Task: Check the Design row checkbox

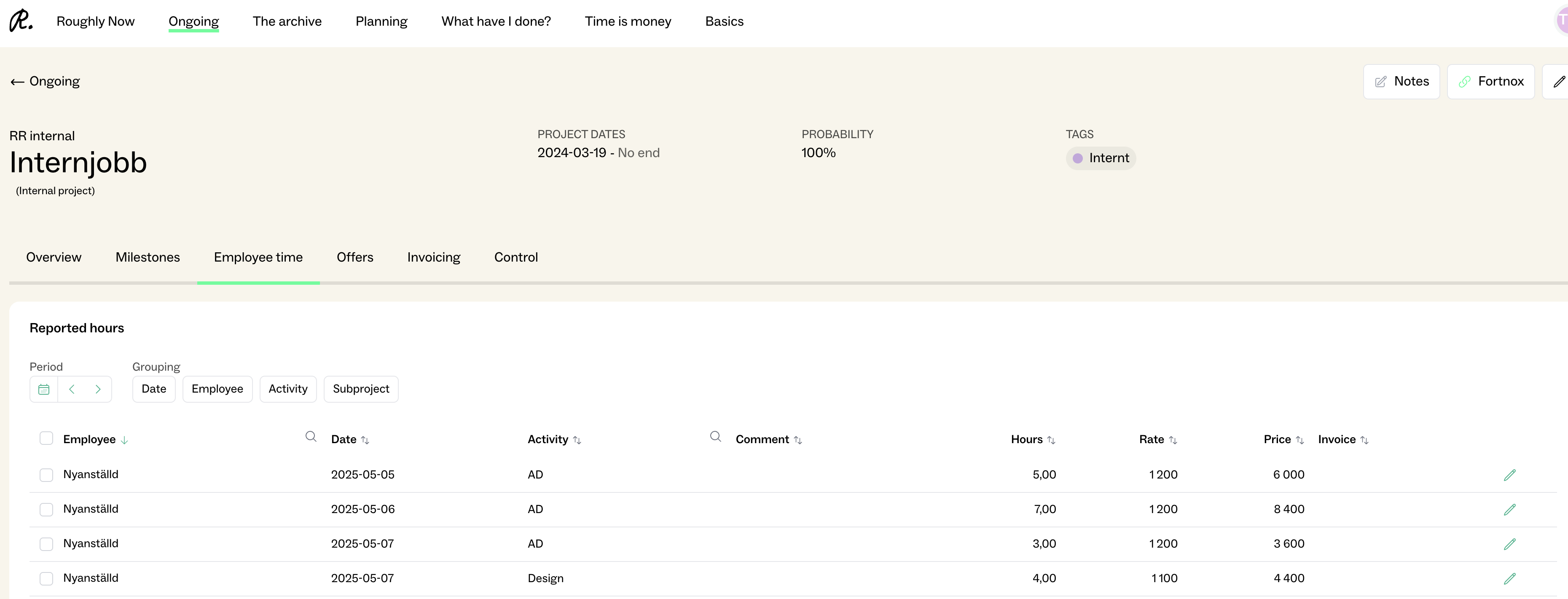Action: click(46, 578)
